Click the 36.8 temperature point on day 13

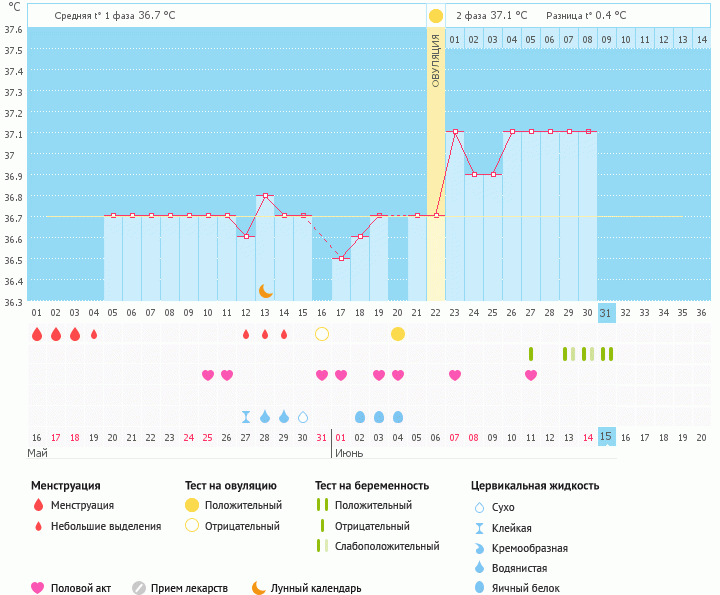(x=265, y=196)
